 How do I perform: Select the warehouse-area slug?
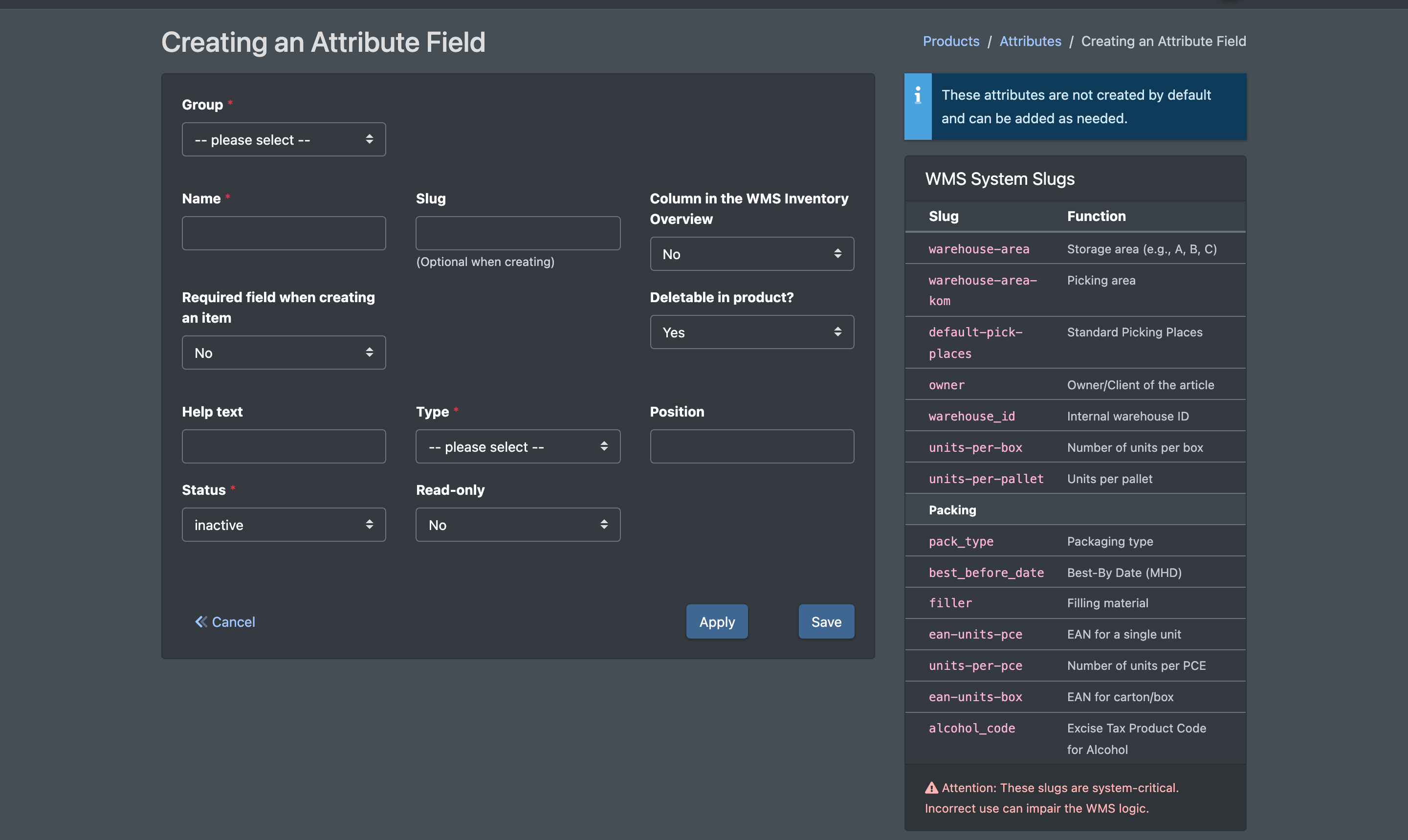click(x=978, y=249)
